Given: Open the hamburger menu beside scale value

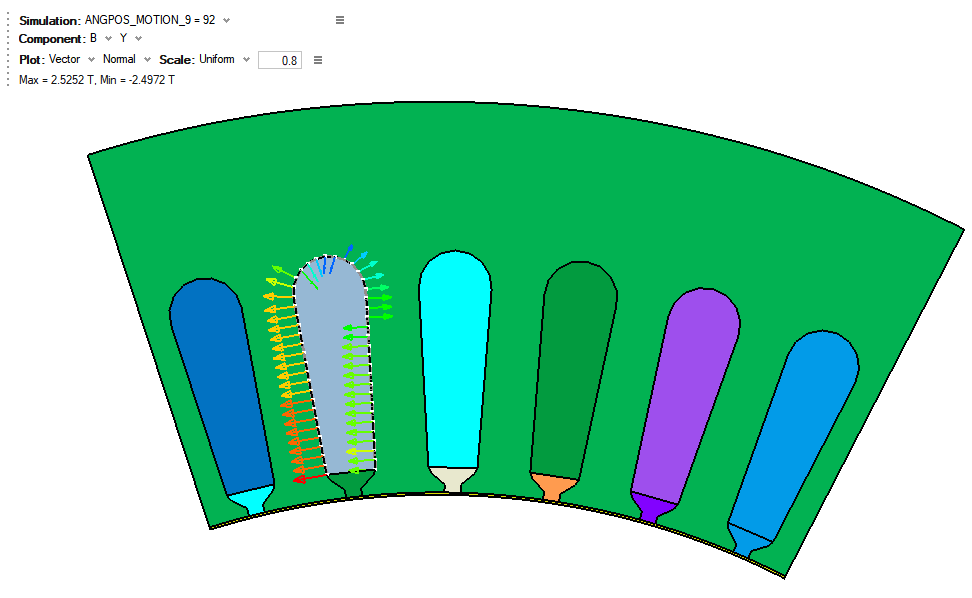Looking at the screenshot, I should click(x=318, y=60).
